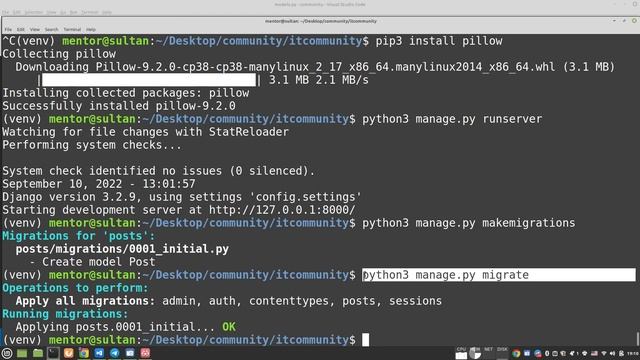This screenshot has height=360, width=640.
Task: Open the Bluetooth tray icon
Action: coord(547,353)
